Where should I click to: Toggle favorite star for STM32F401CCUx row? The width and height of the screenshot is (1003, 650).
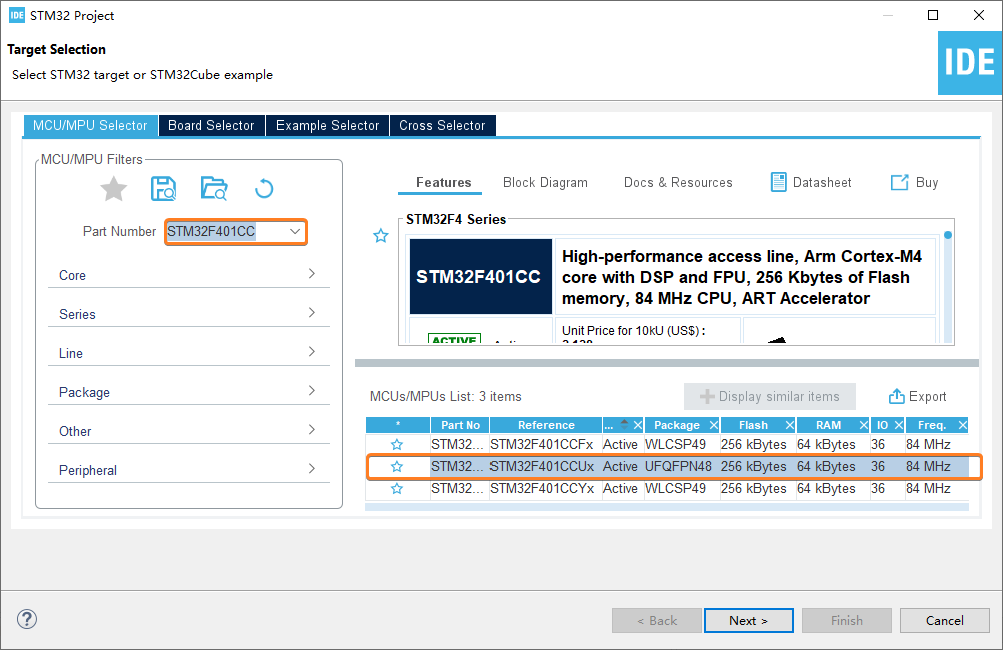click(x=397, y=466)
